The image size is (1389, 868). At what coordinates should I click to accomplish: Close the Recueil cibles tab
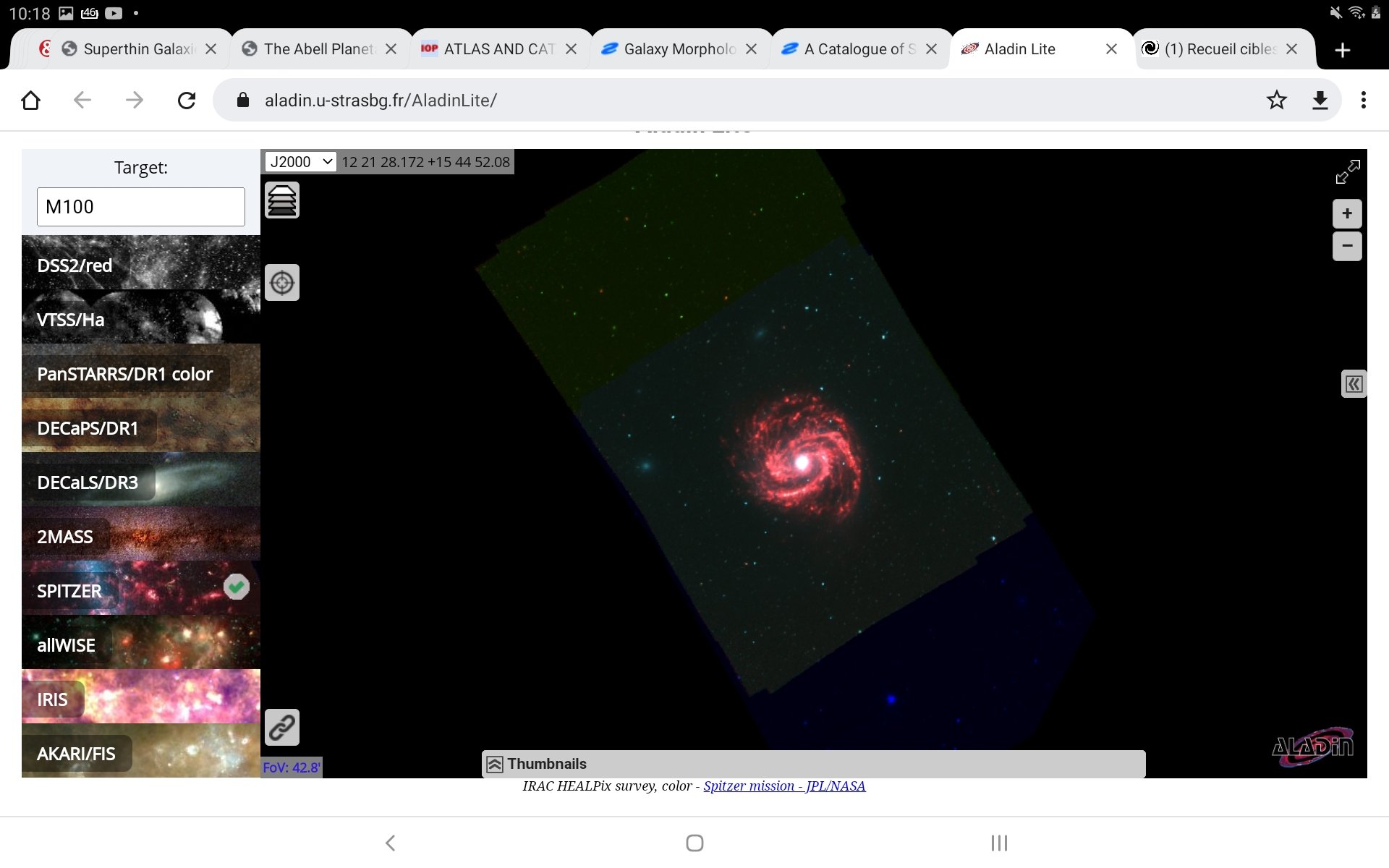coord(1291,49)
